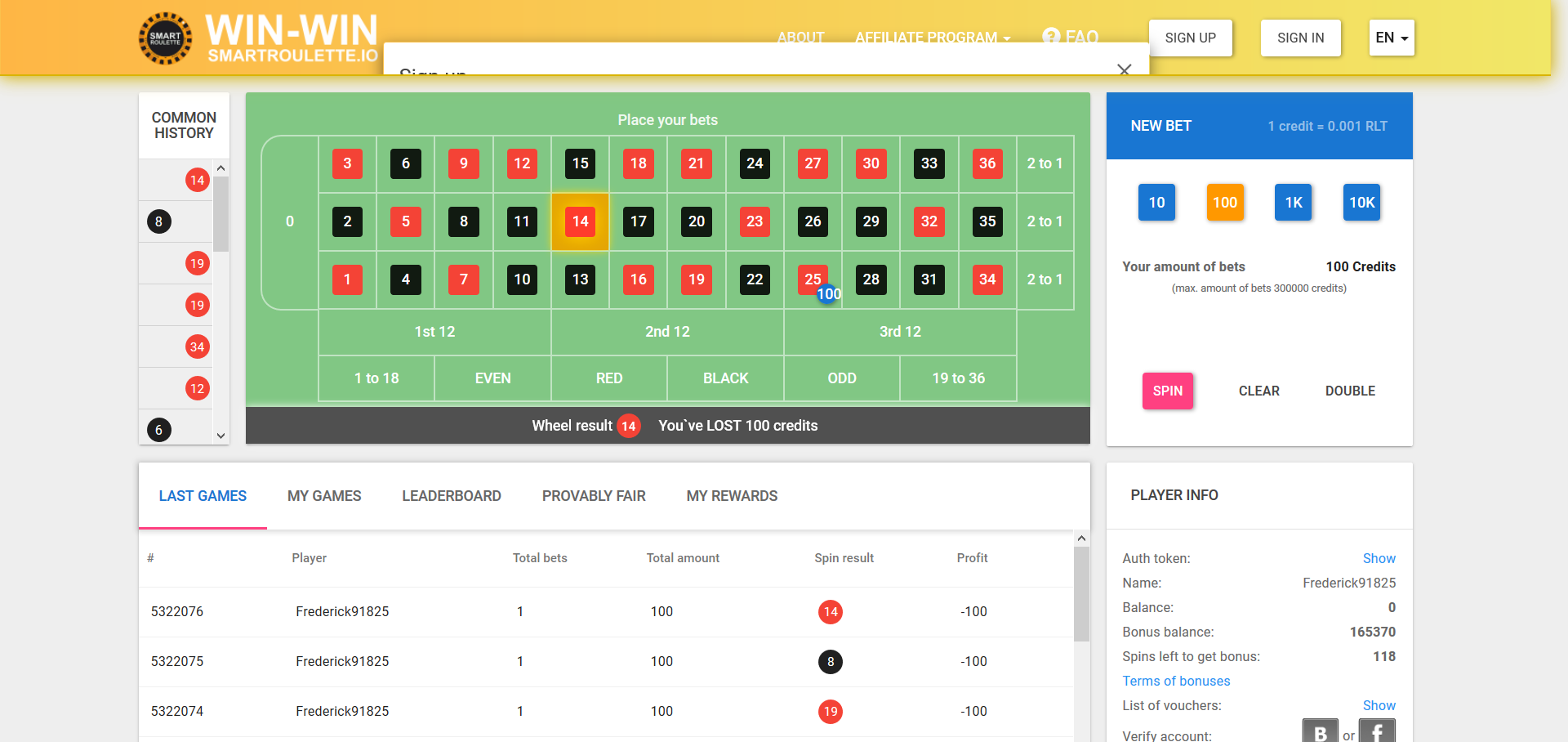
Task: Select the orange 100 credit chip
Action: click(x=1225, y=203)
